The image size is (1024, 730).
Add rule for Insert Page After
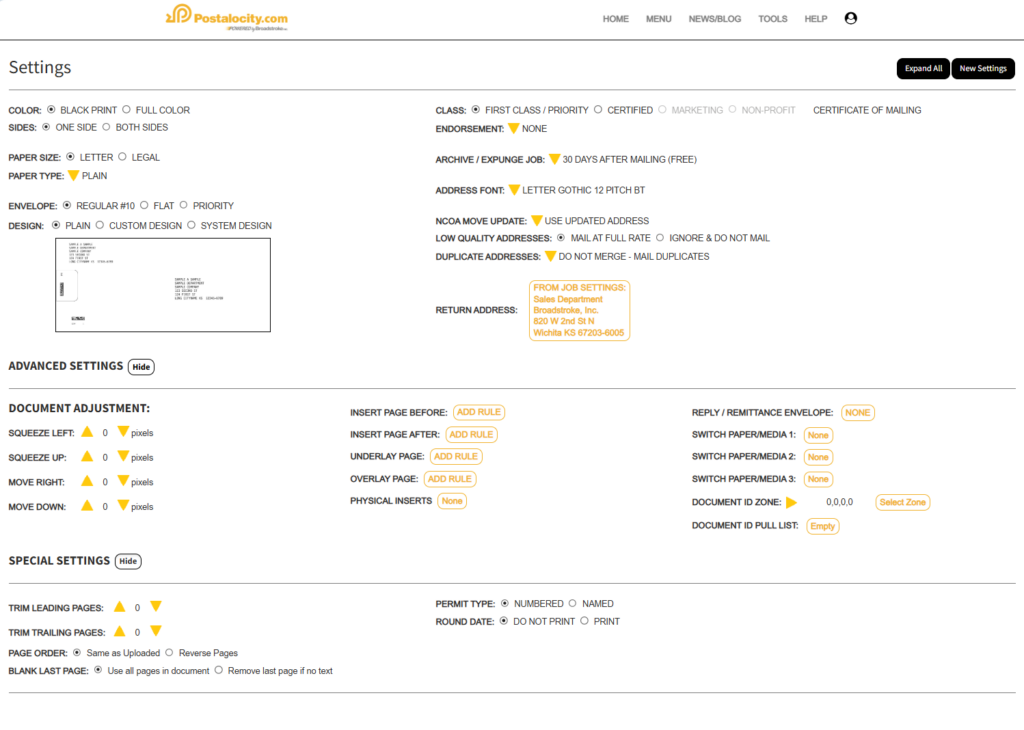471,434
